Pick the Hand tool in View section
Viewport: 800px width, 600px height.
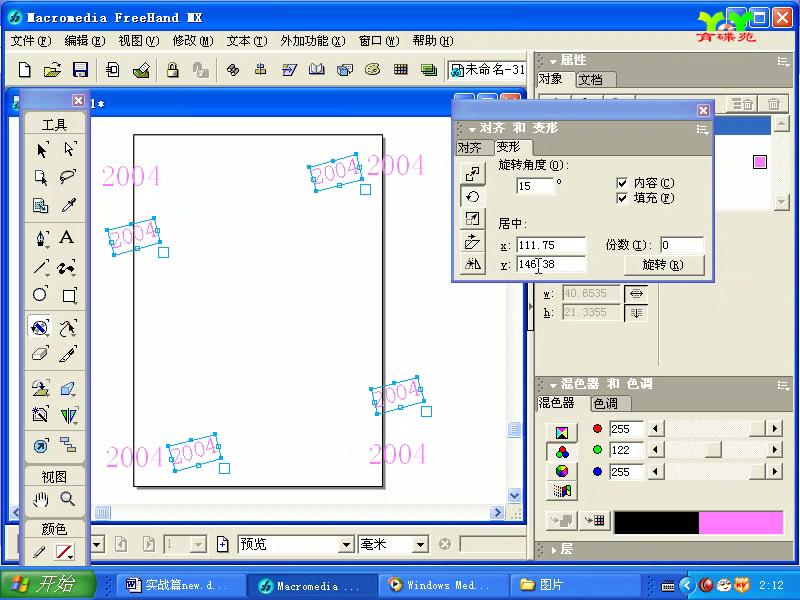(x=40, y=499)
